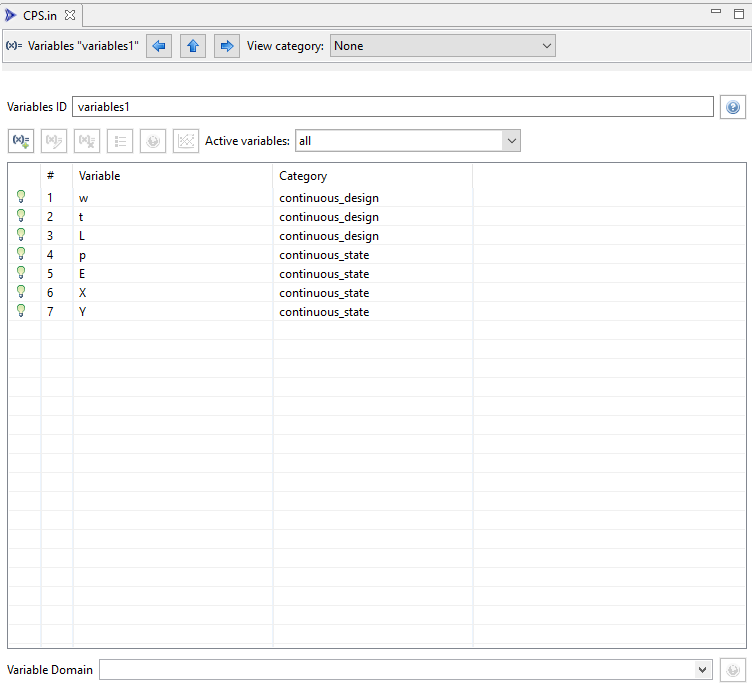Toggle the lightbulb for variable w
The image size is (752, 688).
tap(21, 198)
